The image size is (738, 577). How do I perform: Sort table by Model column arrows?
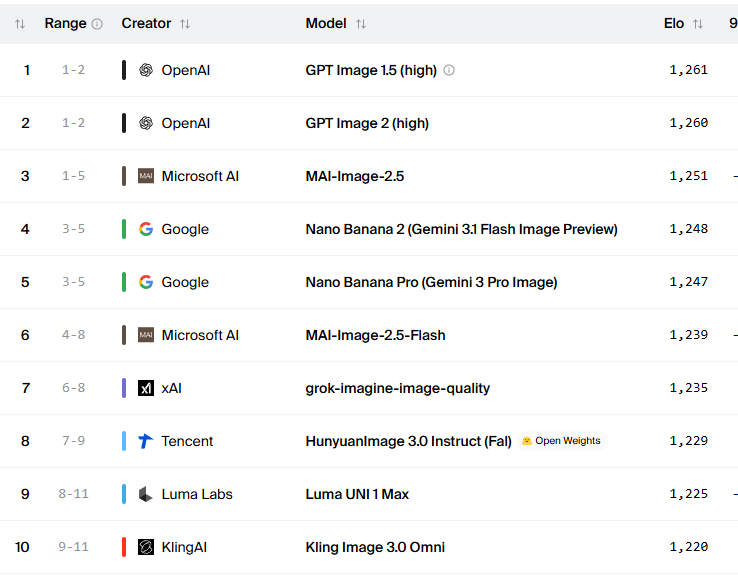[361, 24]
